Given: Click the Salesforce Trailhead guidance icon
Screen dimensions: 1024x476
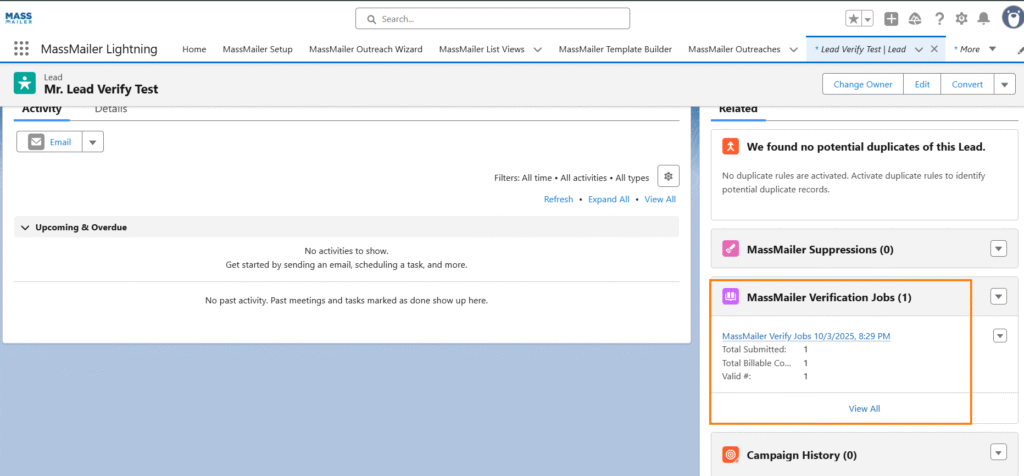Looking at the screenshot, I should (915, 19).
